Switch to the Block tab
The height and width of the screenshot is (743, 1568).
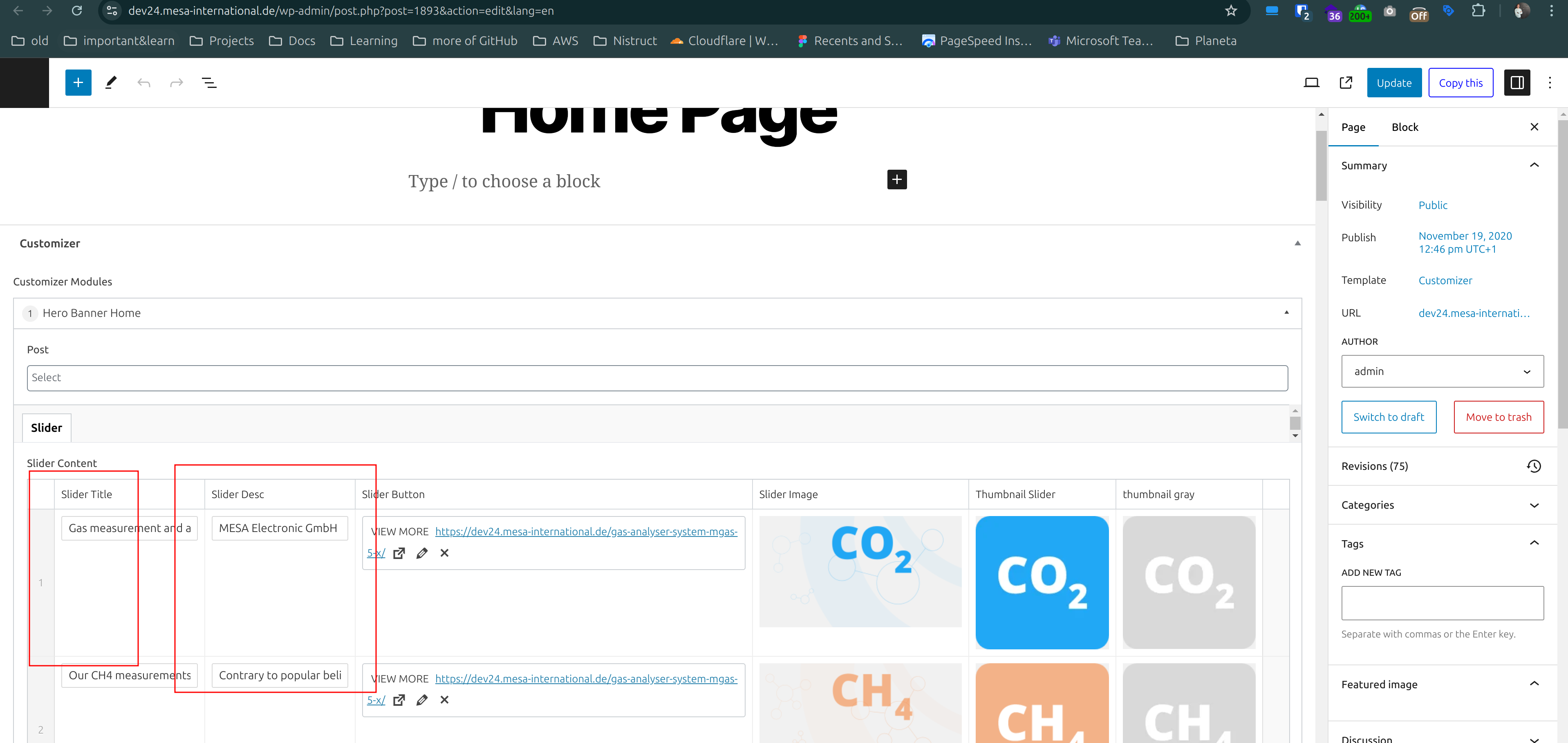(1405, 127)
